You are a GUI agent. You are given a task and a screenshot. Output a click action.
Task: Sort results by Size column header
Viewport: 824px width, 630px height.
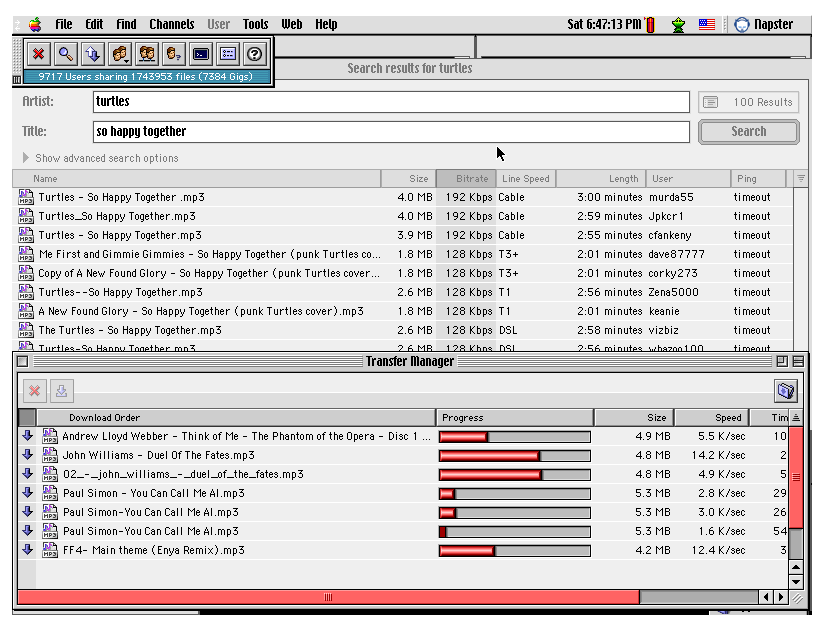(x=409, y=179)
